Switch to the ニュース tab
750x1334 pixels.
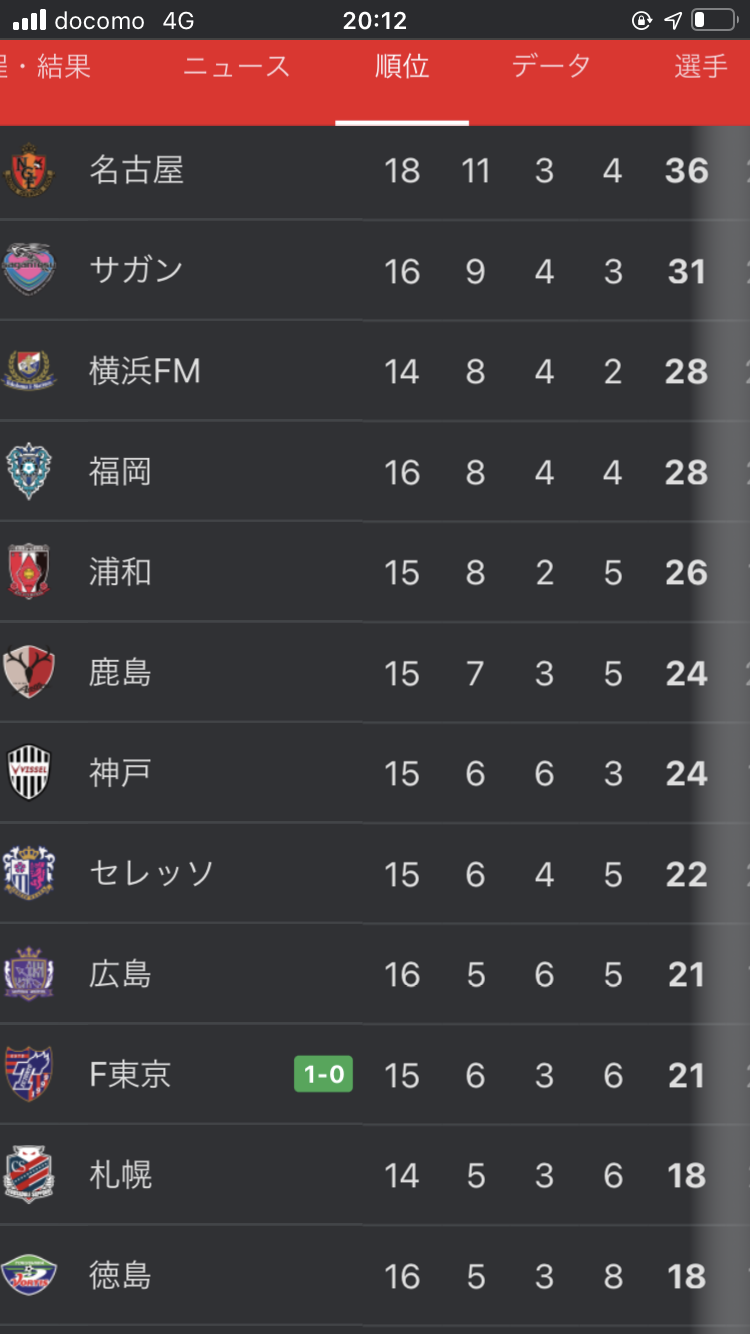click(x=237, y=67)
